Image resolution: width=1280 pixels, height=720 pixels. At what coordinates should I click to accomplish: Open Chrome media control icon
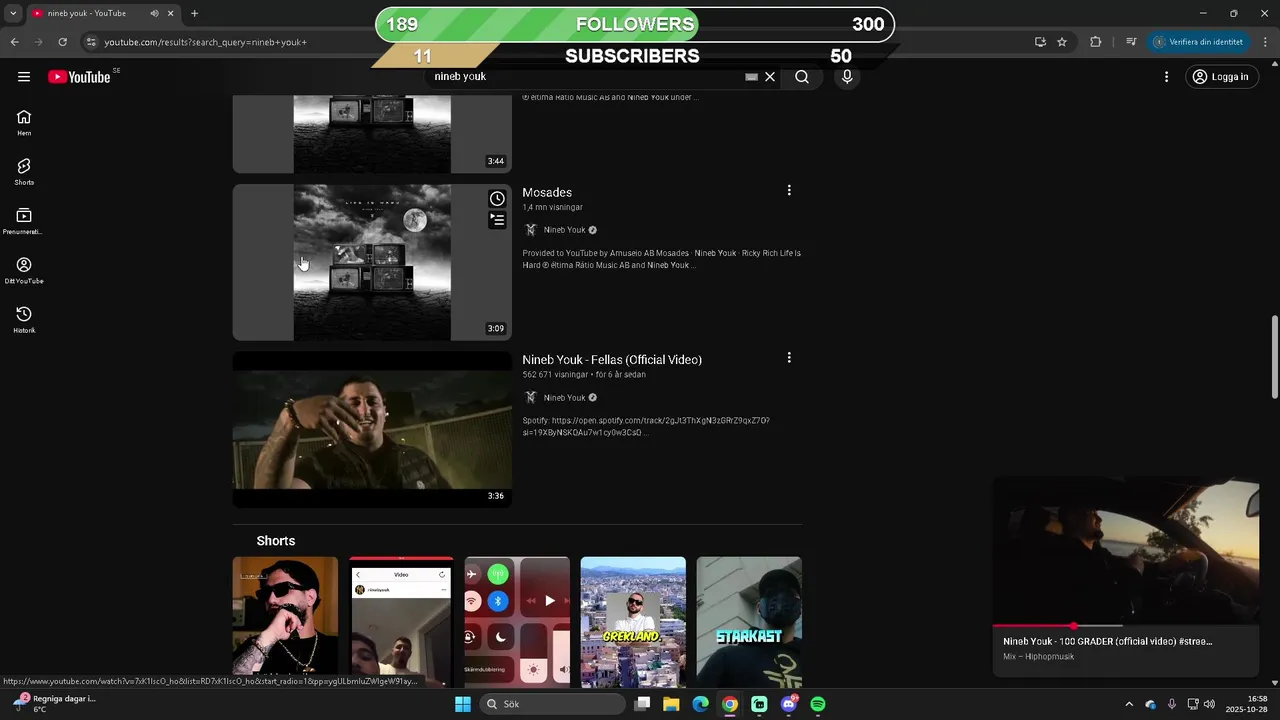click(1131, 42)
